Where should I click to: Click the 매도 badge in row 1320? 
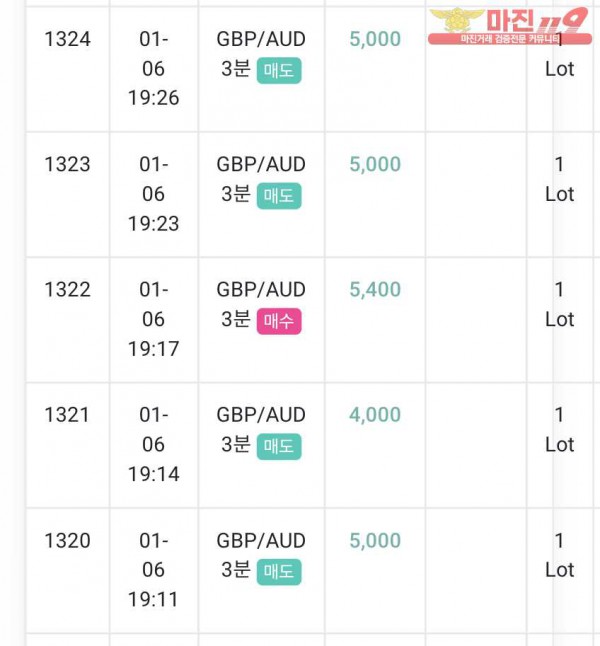pyautogui.click(x=279, y=571)
